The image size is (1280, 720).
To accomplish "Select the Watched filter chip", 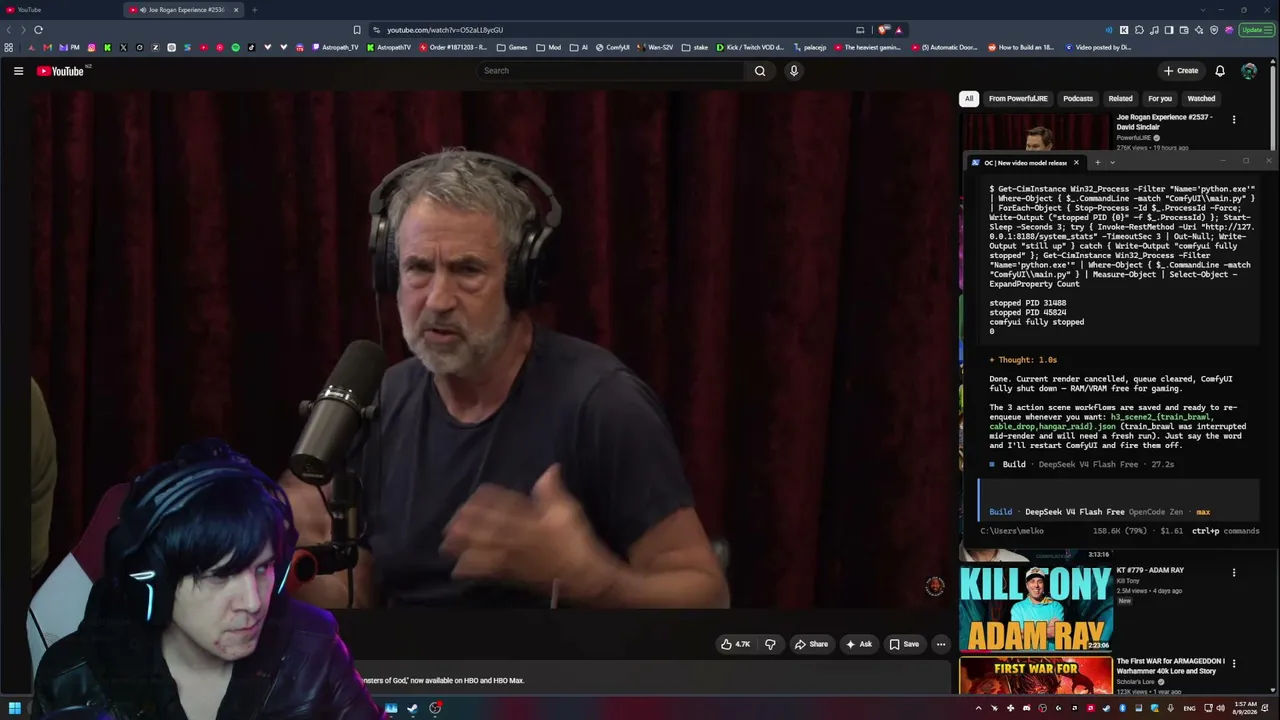I will (1201, 99).
